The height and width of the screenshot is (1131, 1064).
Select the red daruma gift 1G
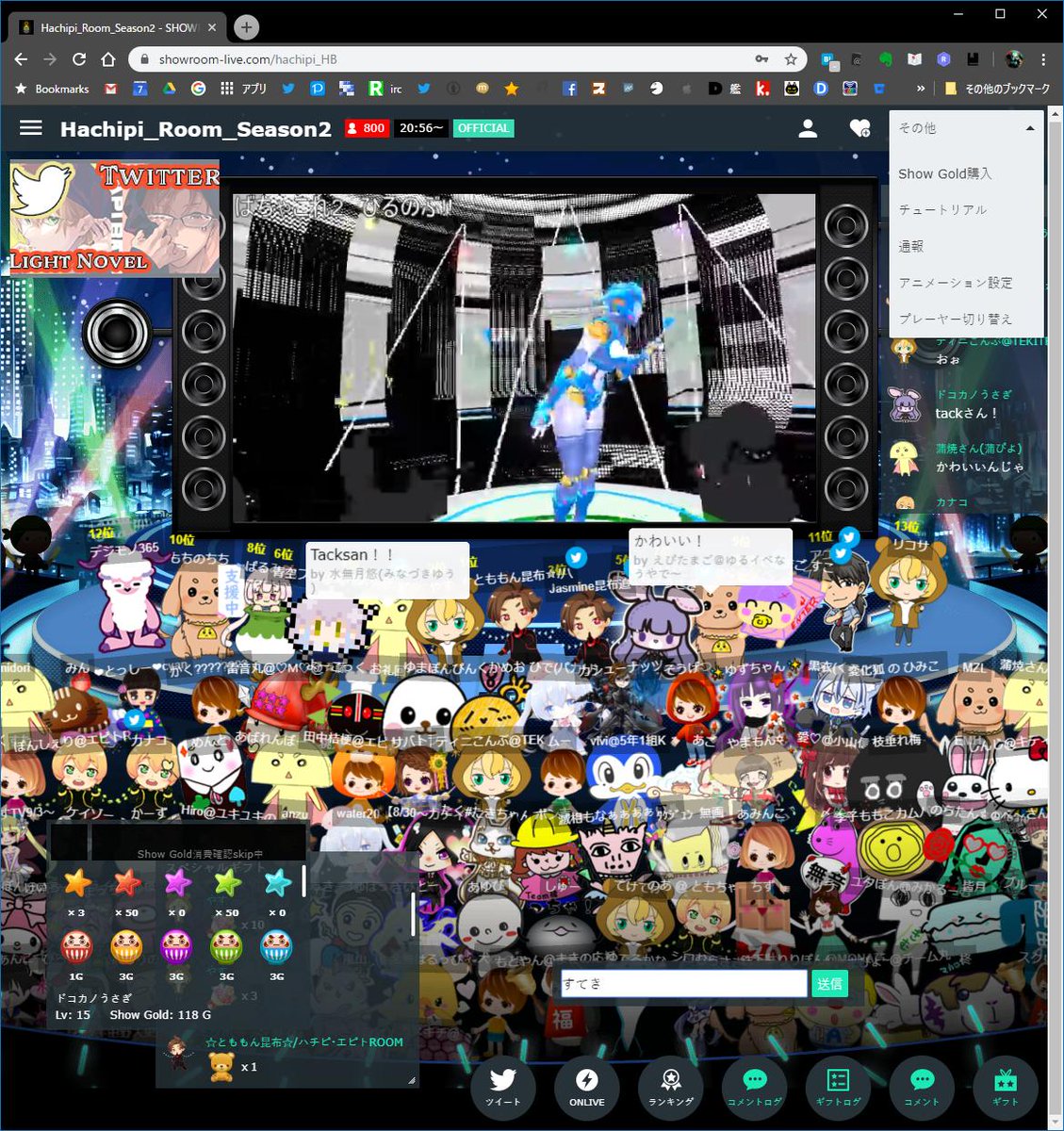click(77, 946)
